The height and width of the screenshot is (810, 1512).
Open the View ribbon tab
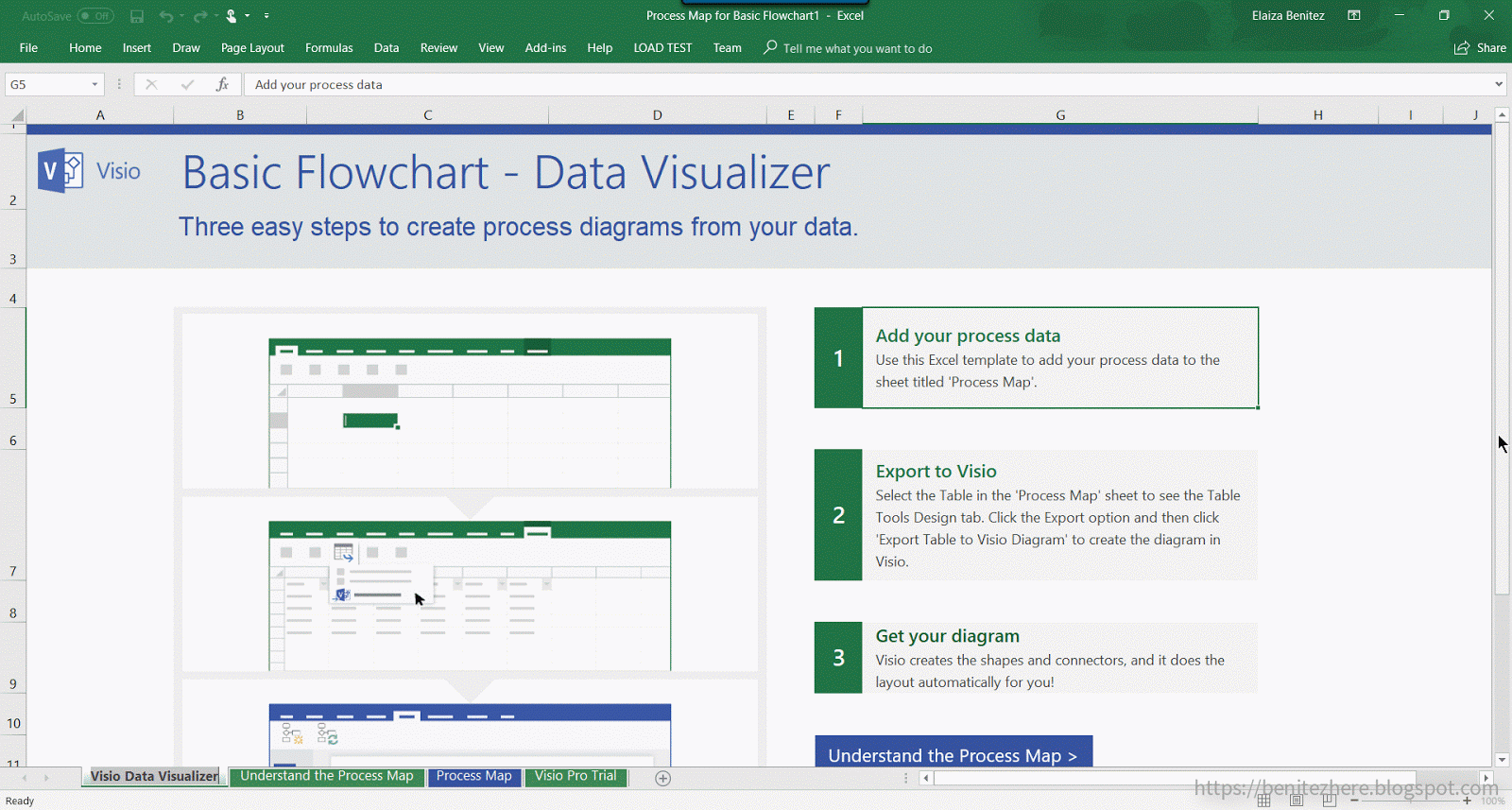coord(491,48)
